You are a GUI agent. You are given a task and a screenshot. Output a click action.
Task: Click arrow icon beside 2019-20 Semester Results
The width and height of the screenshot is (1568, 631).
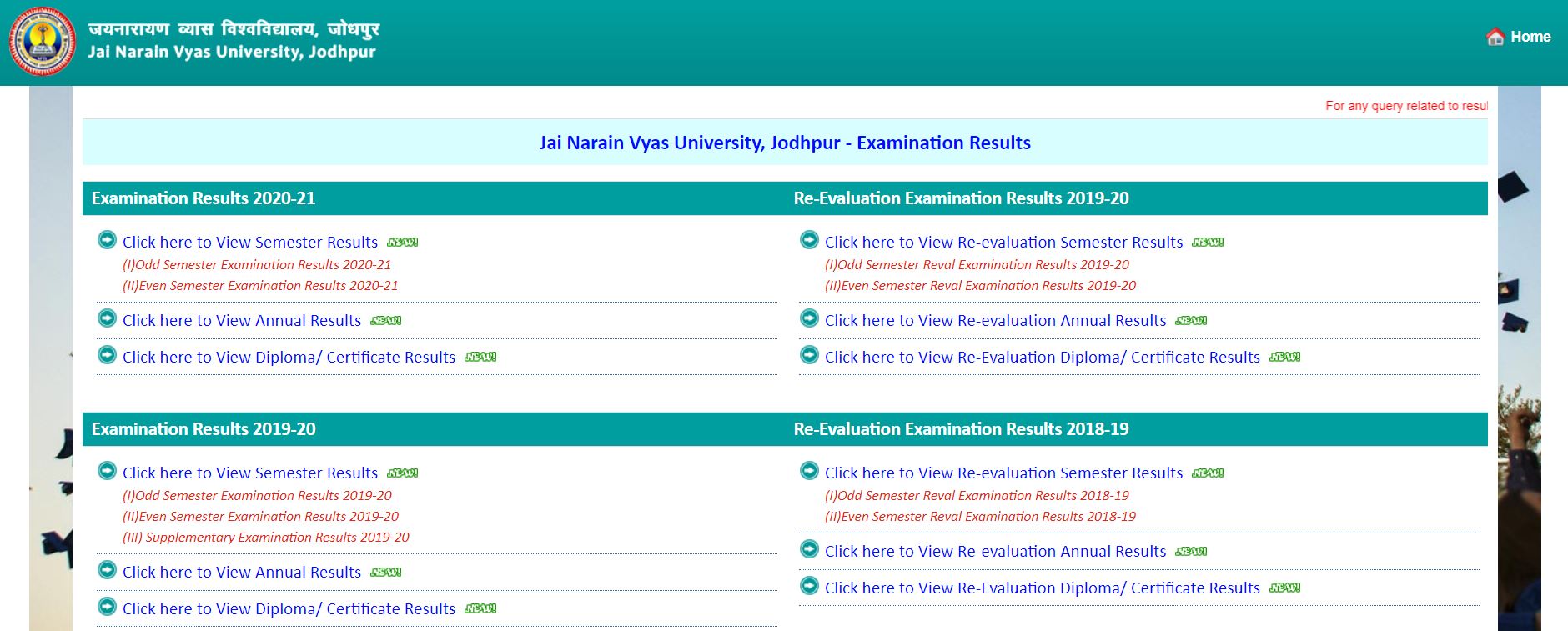point(107,471)
